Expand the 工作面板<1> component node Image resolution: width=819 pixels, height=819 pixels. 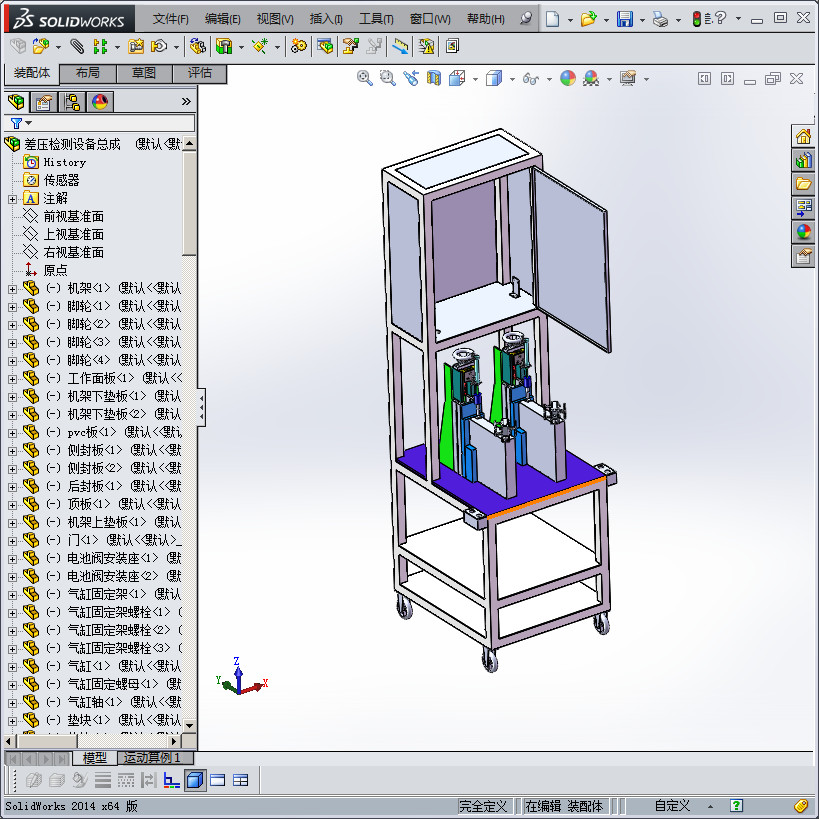tap(12, 379)
